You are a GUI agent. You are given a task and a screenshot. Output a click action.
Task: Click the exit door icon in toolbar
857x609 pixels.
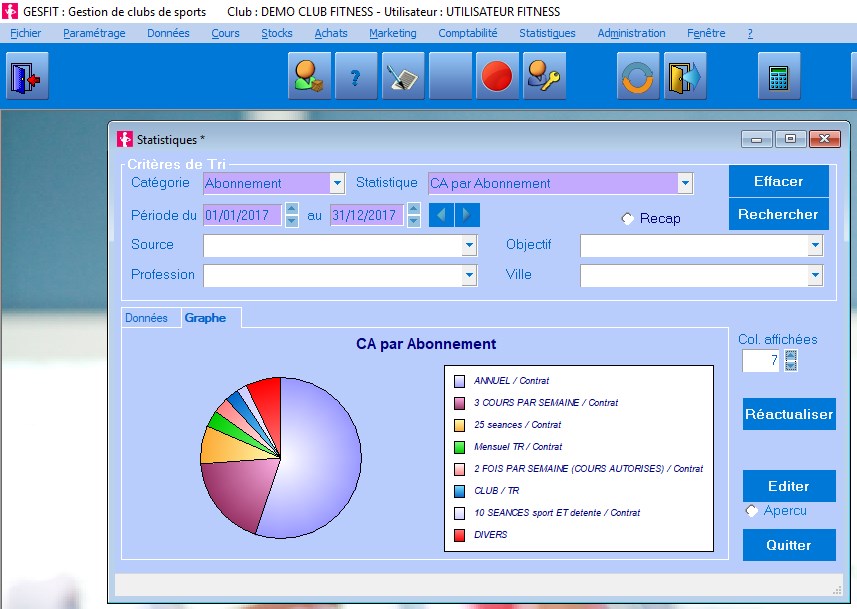(24, 78)
